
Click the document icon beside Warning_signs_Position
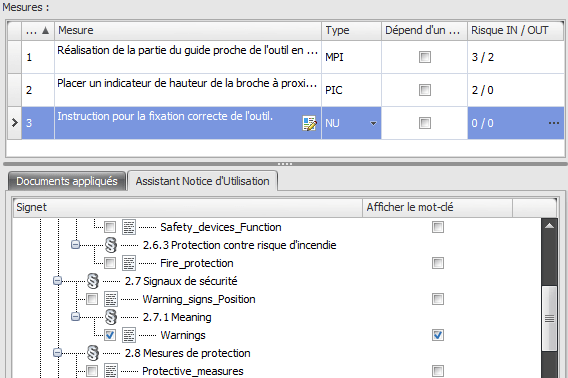(111, 299)
